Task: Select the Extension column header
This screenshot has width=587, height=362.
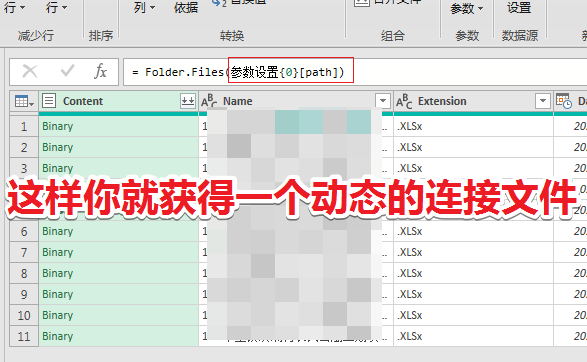Action: [x=473, y=101]
